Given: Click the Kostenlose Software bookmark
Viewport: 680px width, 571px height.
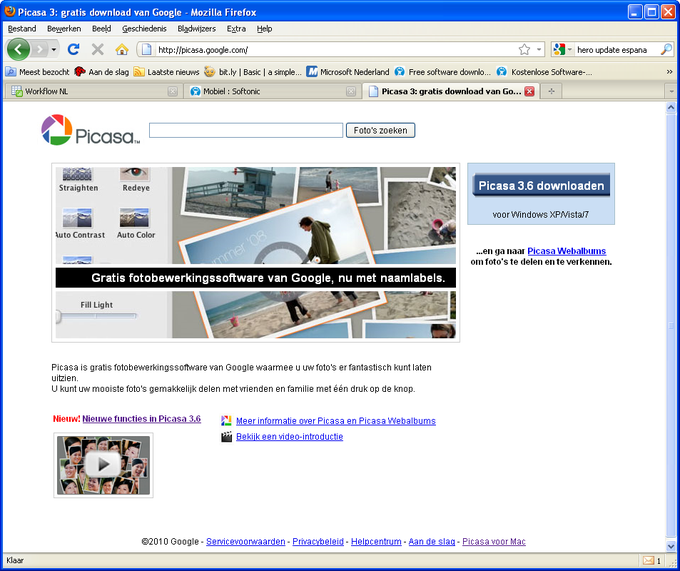Looking at the screenshot, I should click(x=544, y=72).
